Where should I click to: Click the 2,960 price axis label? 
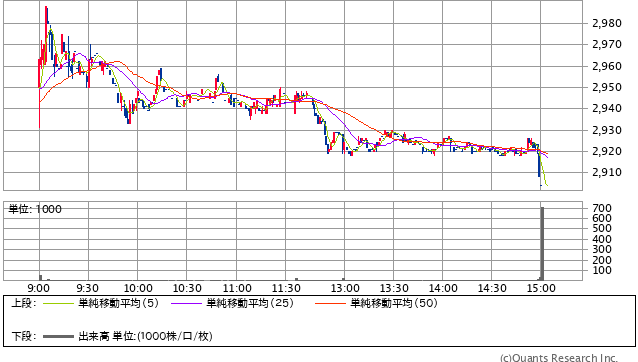607,66
